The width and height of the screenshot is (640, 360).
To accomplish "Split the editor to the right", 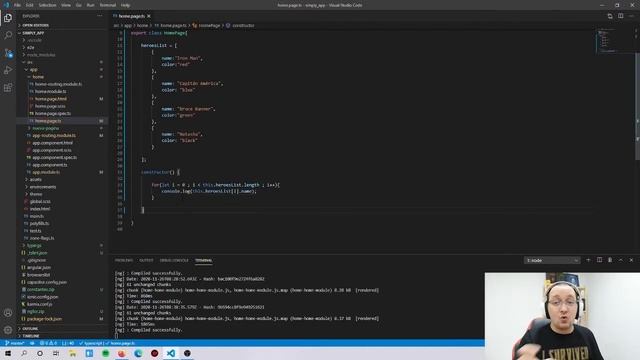I will 620,16.
